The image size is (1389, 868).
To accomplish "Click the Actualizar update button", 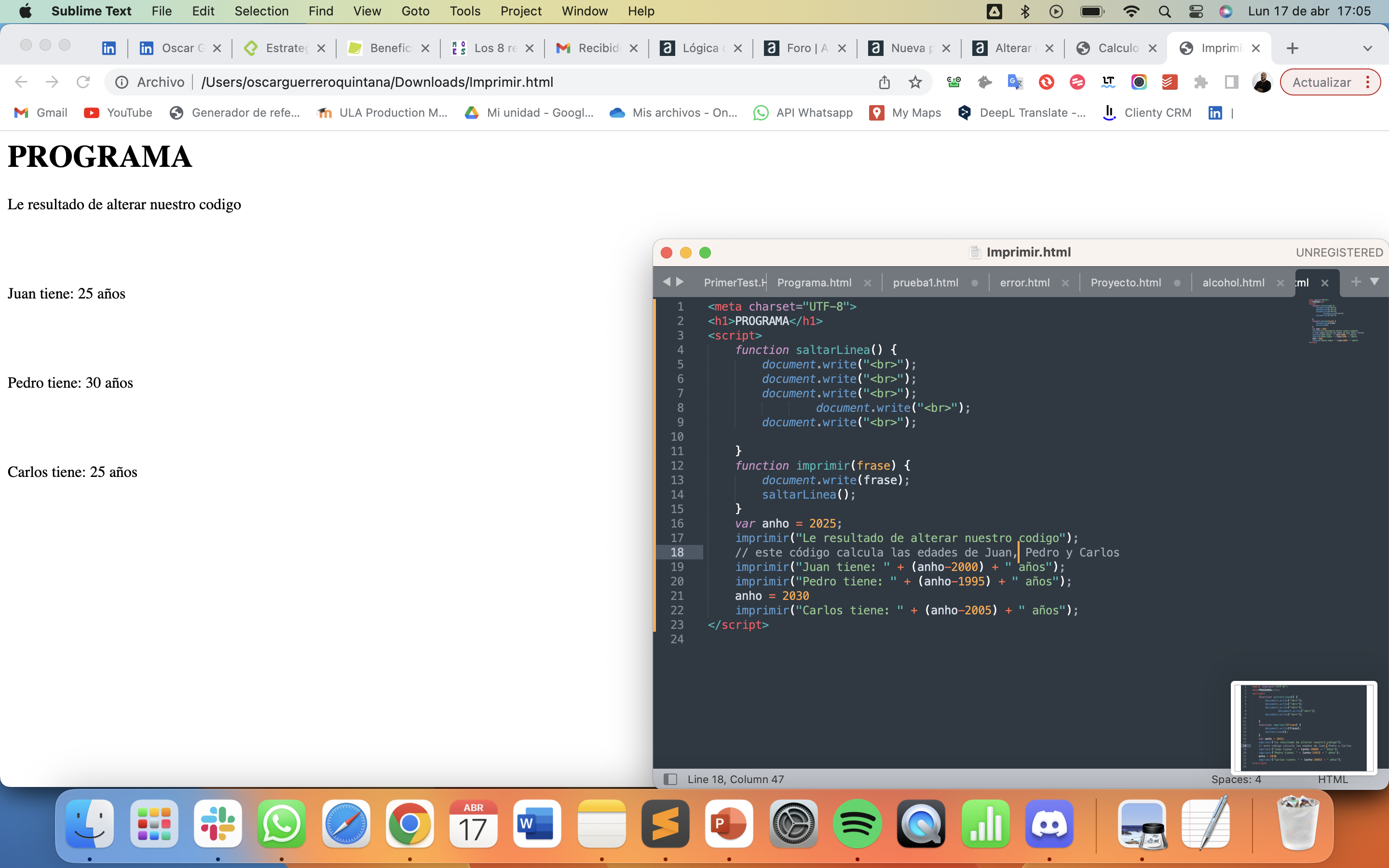I will pyautogui.click(x=1321, y=82).
